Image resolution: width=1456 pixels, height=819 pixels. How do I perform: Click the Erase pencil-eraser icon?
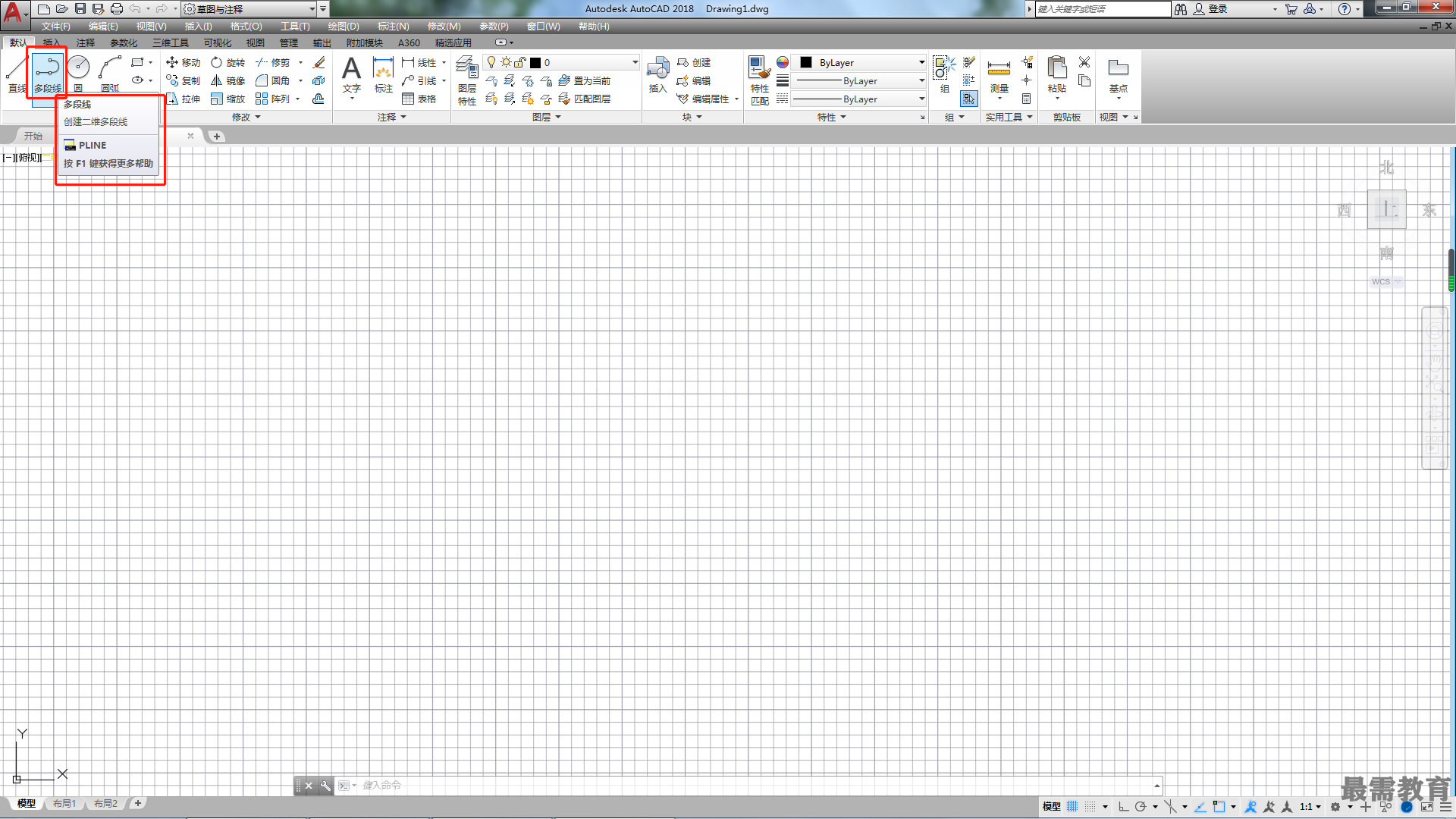click(x=319, y=62)
